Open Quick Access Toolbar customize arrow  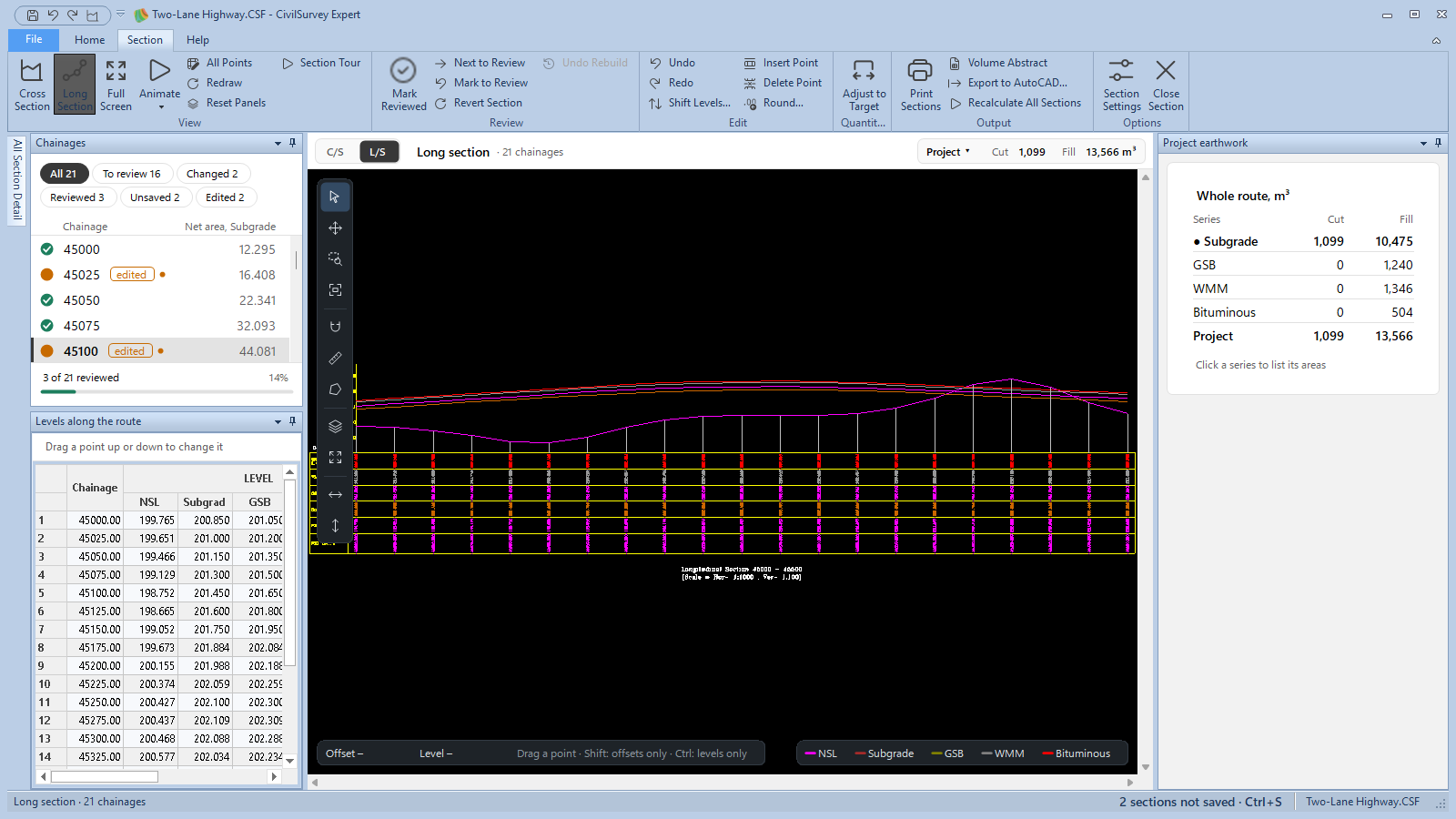coord(120,15)
